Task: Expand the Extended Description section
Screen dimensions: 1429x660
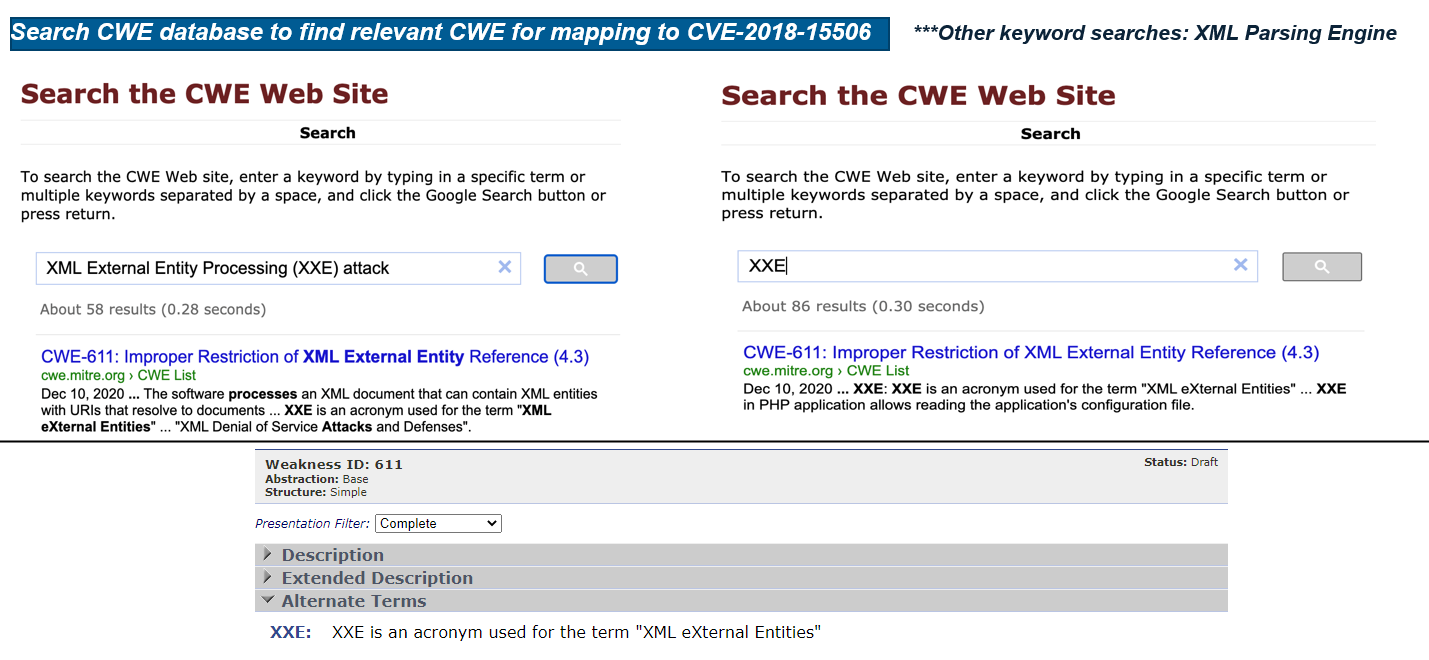Action: (741, 578)
